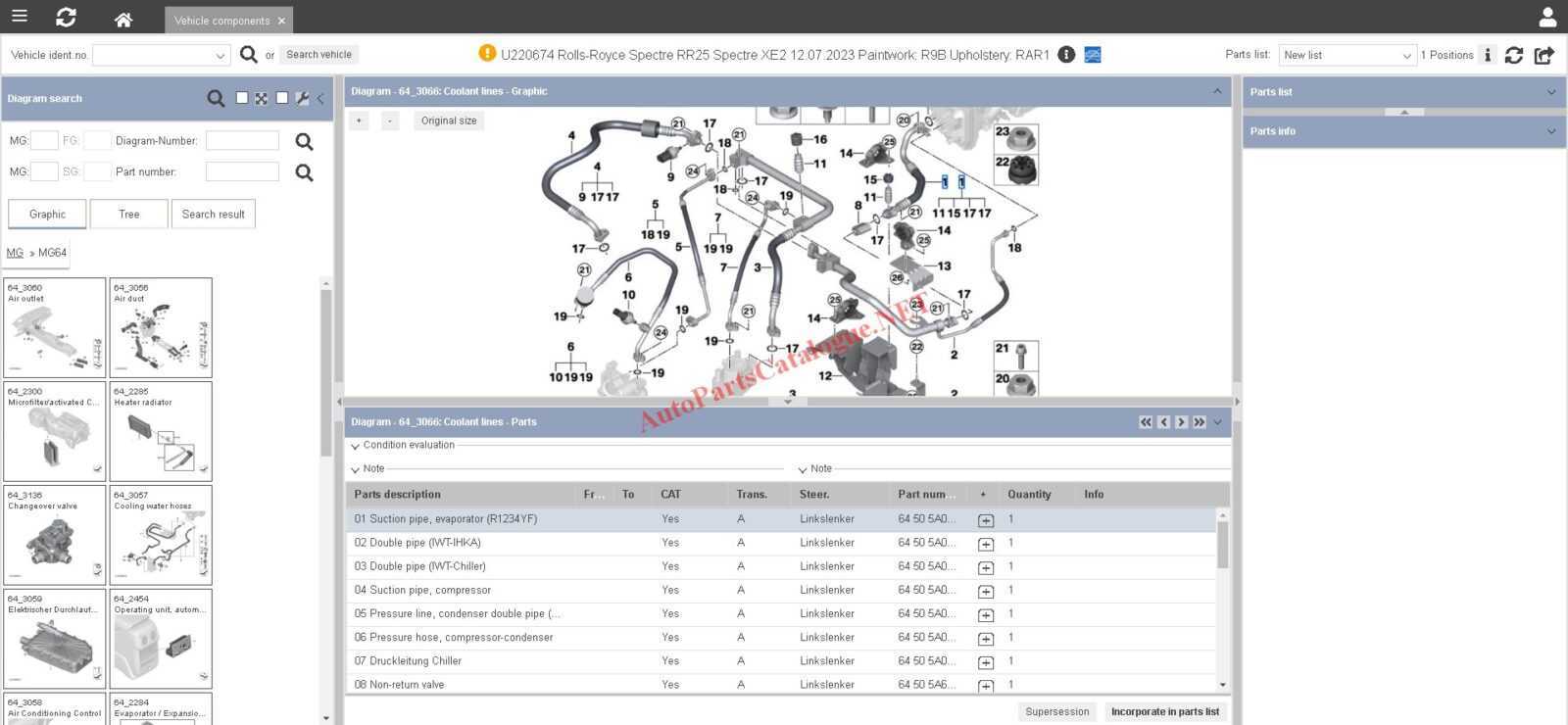
Task: Collapse the Diagram search panel chevron
Action: coord(320,98)
